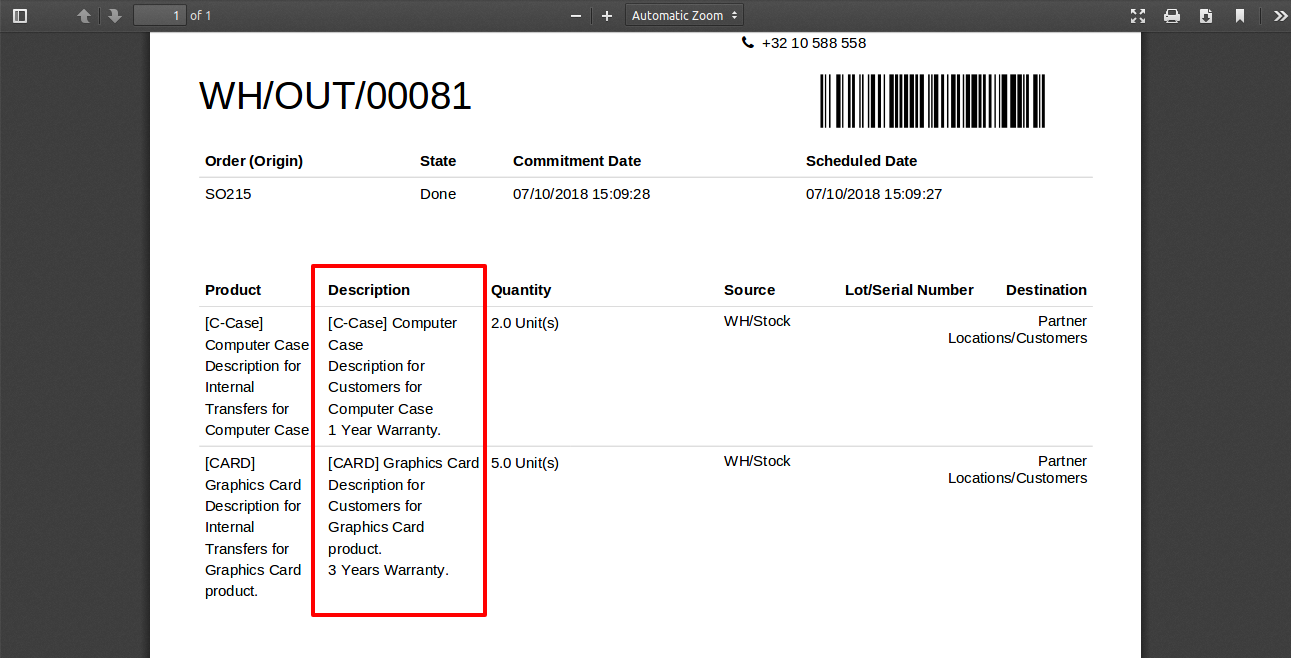Viewport: 1291px width, 658px height.
Task: Click the 3 Years Warranty text
Action: (389, 570)
